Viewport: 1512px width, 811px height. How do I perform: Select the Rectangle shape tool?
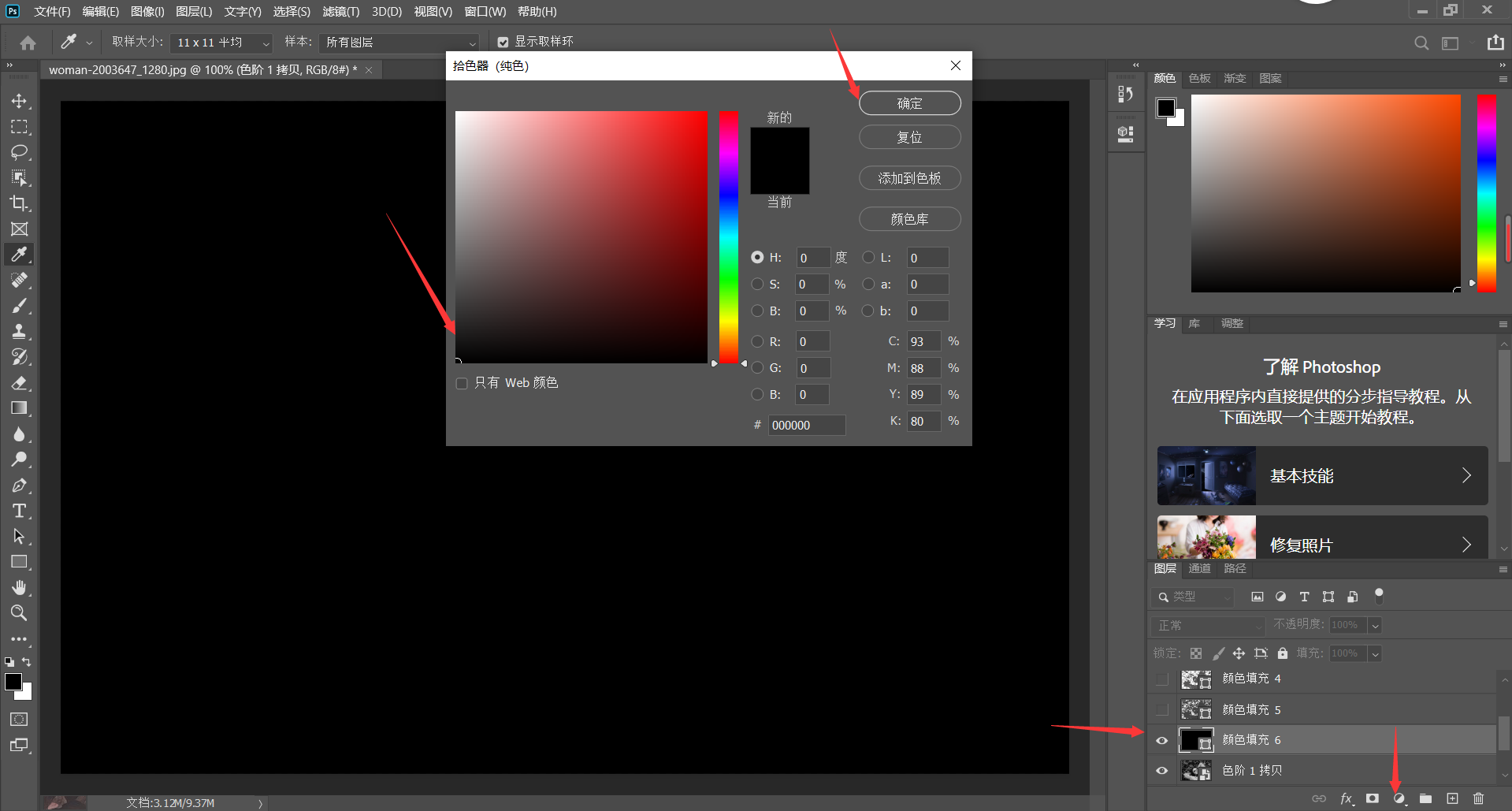[19, 562]
